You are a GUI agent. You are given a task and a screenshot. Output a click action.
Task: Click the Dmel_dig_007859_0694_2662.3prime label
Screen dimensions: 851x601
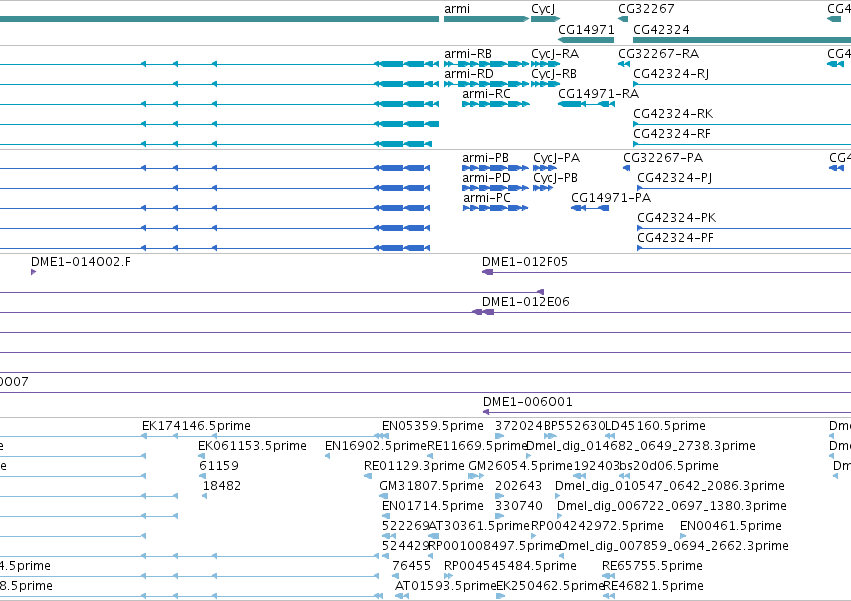click(x=674, y=547)
